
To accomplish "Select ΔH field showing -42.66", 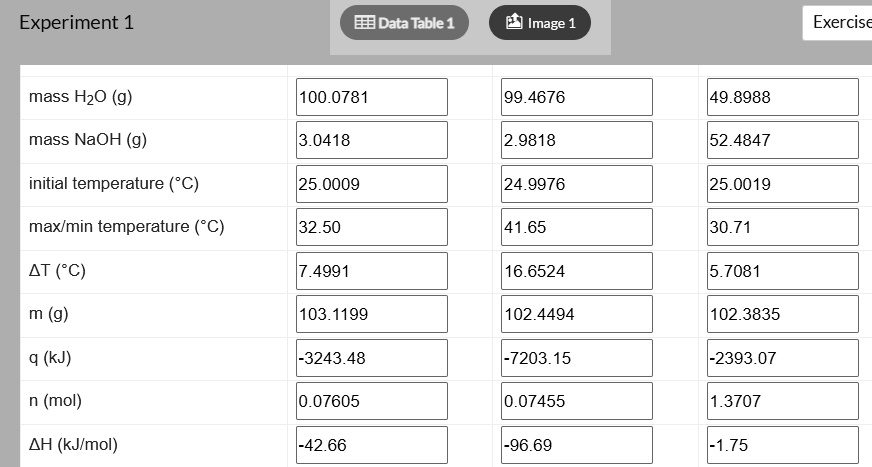I will (x=371, y=445).
